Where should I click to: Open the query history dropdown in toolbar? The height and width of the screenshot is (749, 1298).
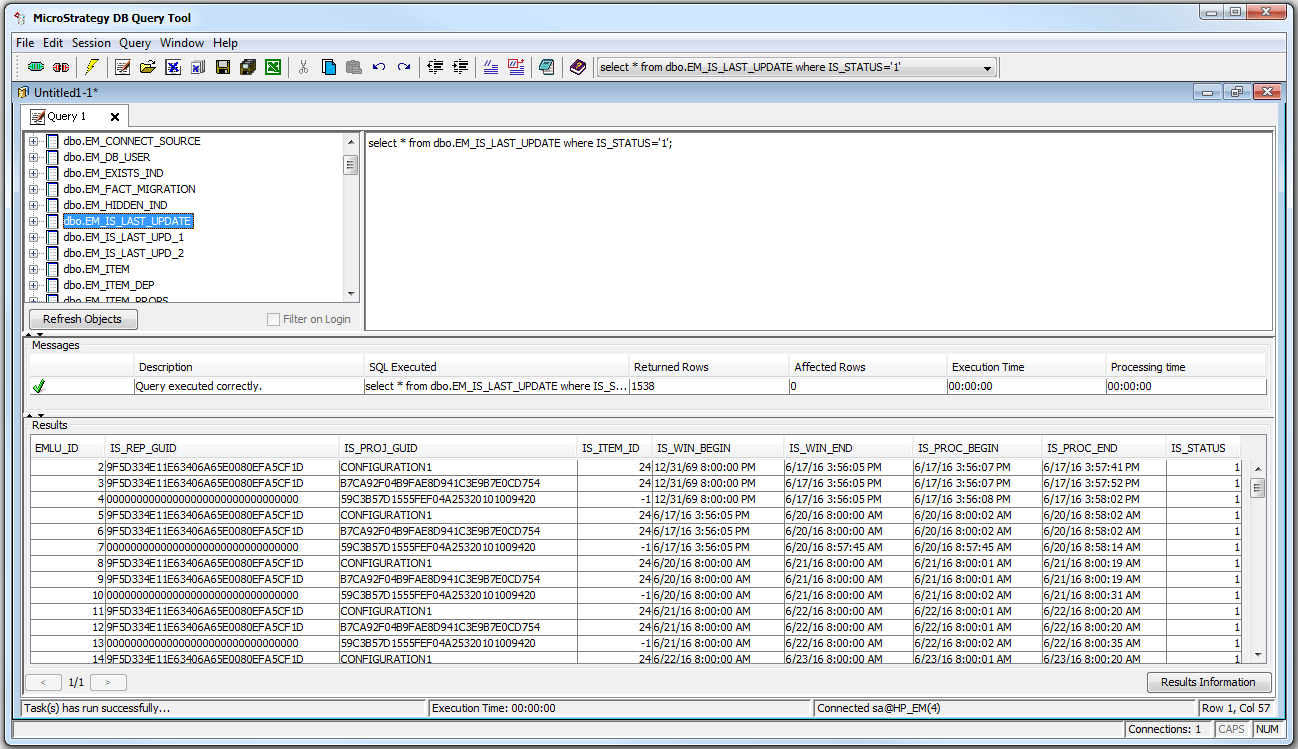988,68
